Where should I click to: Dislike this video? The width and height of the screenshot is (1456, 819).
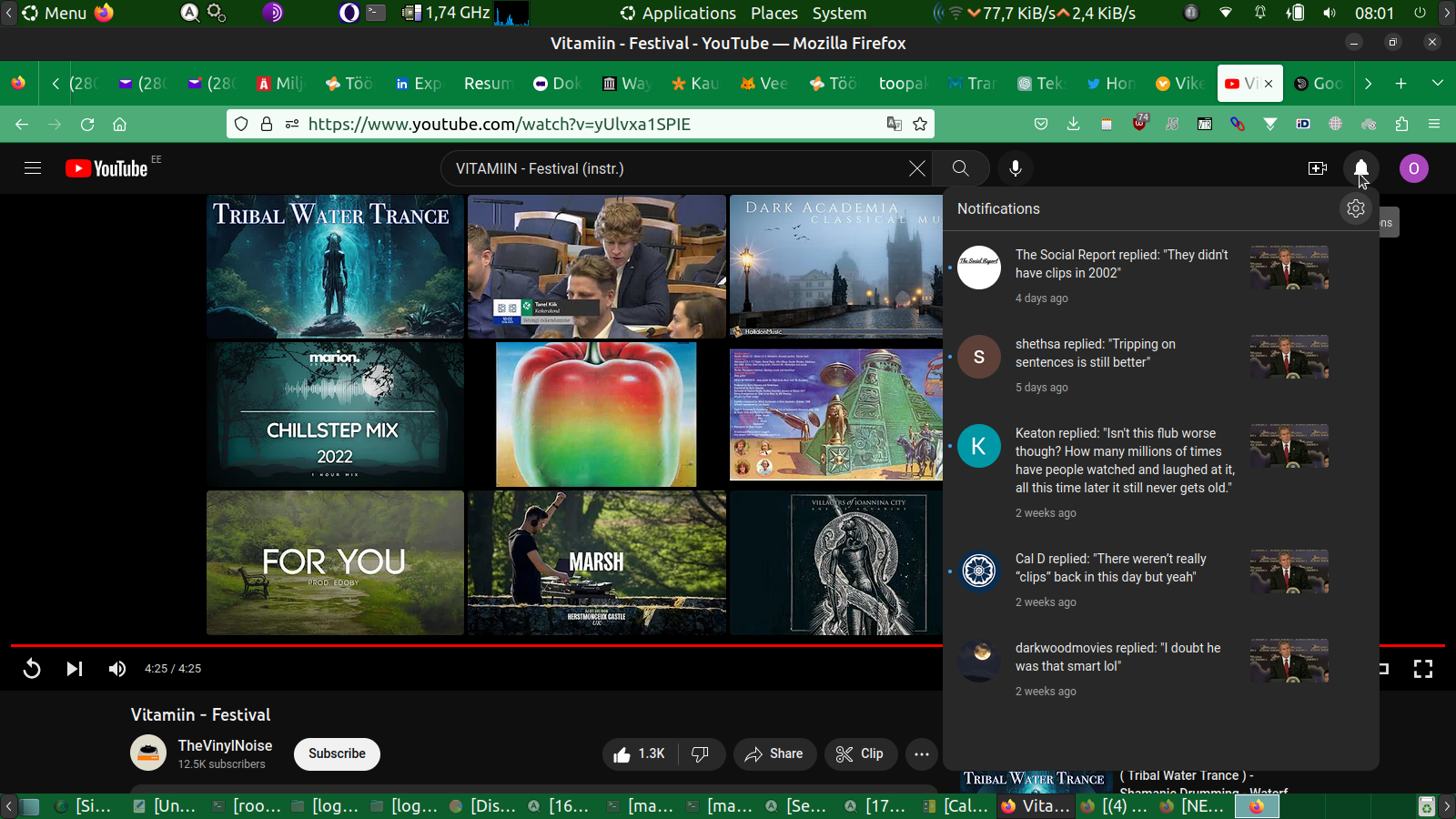pyautogui.click(x=701, y=754)
